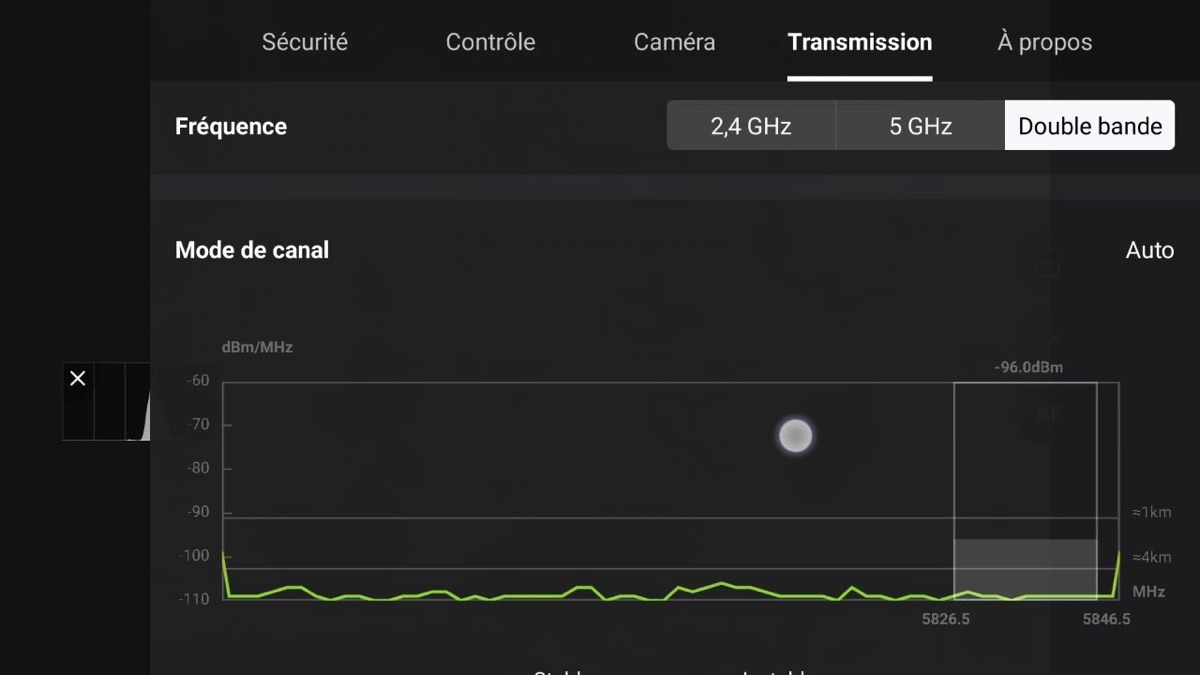Select the 5 GHz frequency band
1200x675 pixels.
920,126
